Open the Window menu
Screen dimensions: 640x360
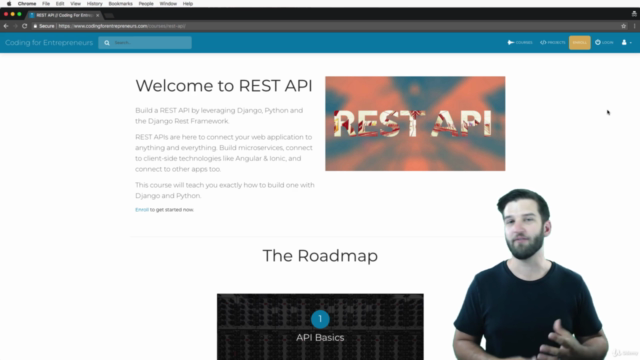point(168,4)
